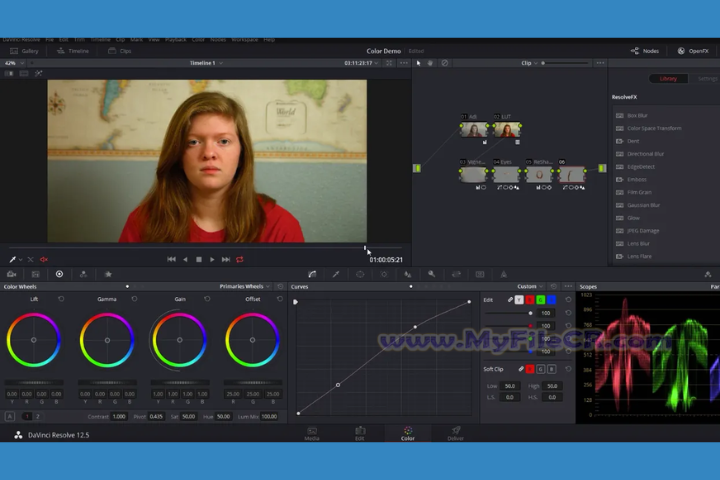Open the Workspace menu
Viewport: 720px width, 480px height.
pyautogui.click(x=244, y=40)
